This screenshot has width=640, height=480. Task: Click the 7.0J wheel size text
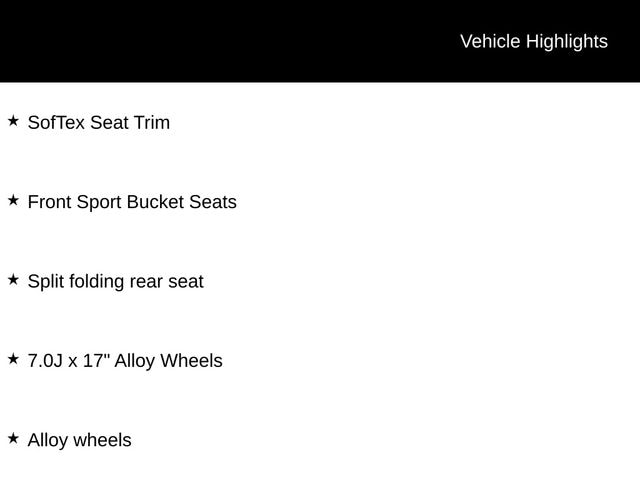pos(45,361)
